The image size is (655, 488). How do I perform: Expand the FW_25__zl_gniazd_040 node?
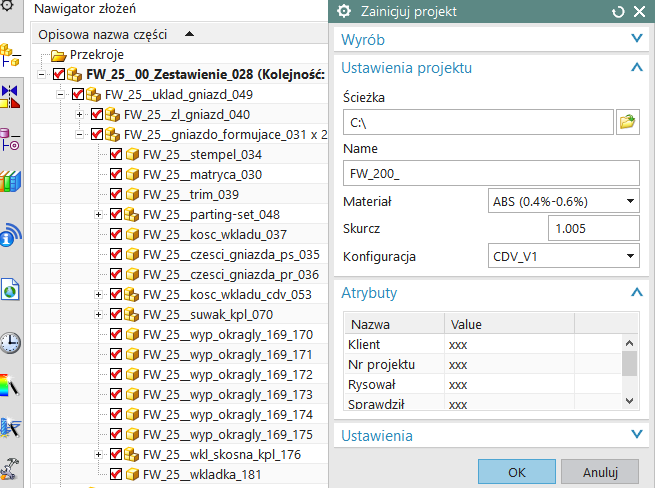point(79,114)
